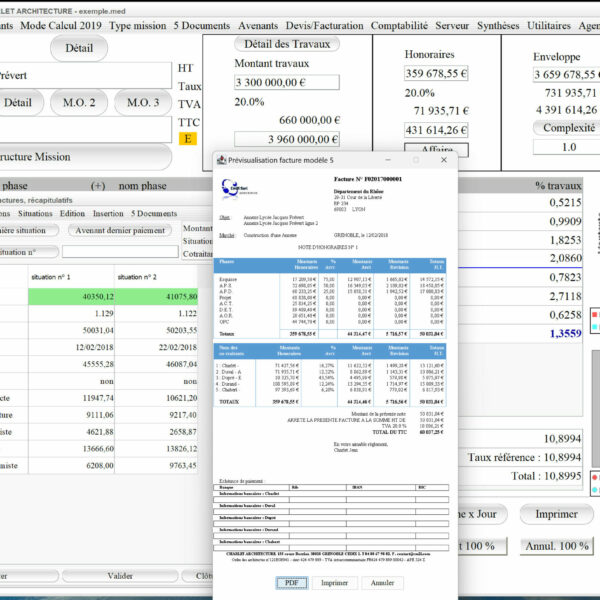The height and width of the screenshot is (600, 600).
Task: Open the Avenants menu
Action: point(258,26)
